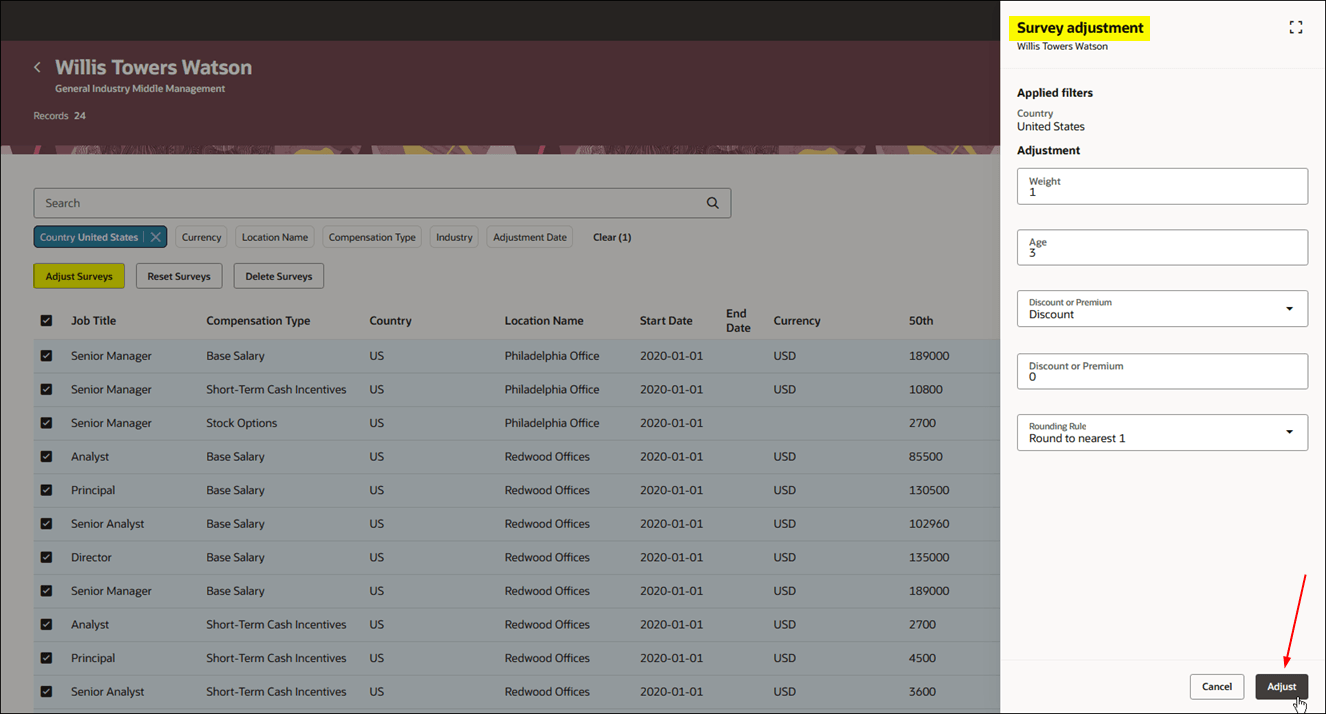Viewport: 1326px width, 714px height.
Task: Edit the Discount or Premium amount field
Action: coord(1162,371)
